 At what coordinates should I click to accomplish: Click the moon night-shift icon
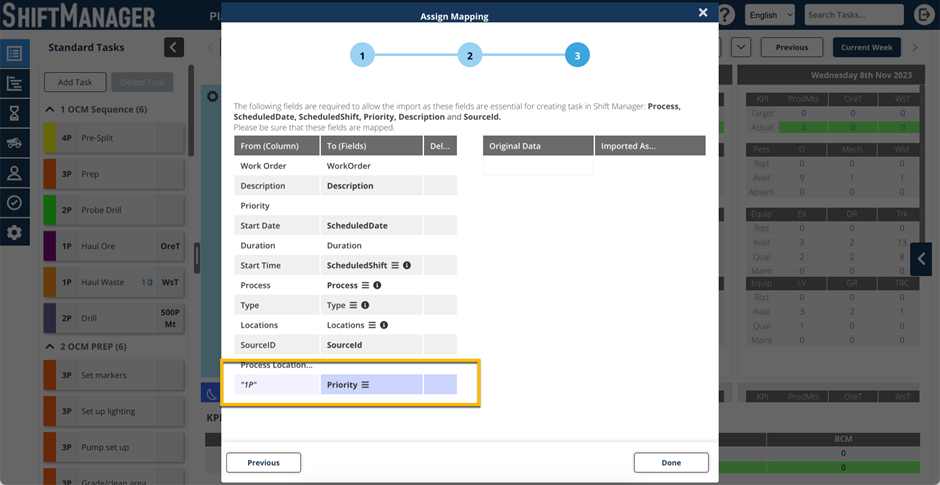coord(211,393)
